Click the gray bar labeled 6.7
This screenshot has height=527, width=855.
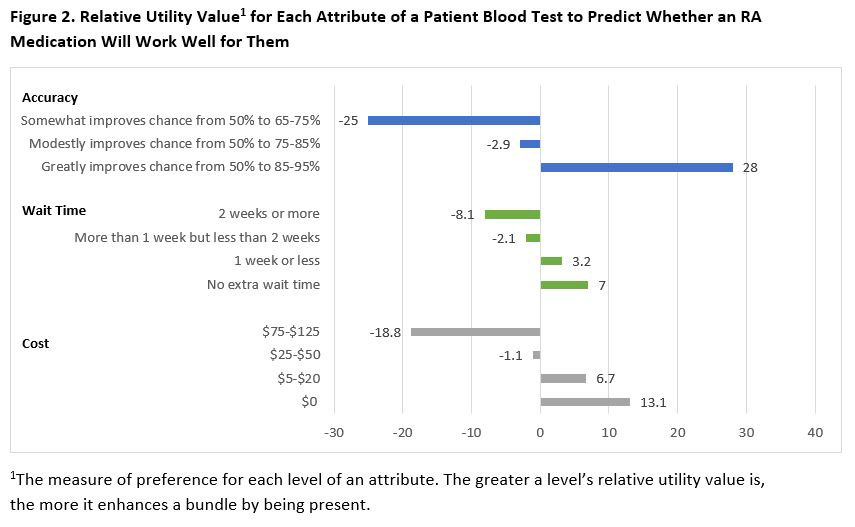[x=563, y=378]
